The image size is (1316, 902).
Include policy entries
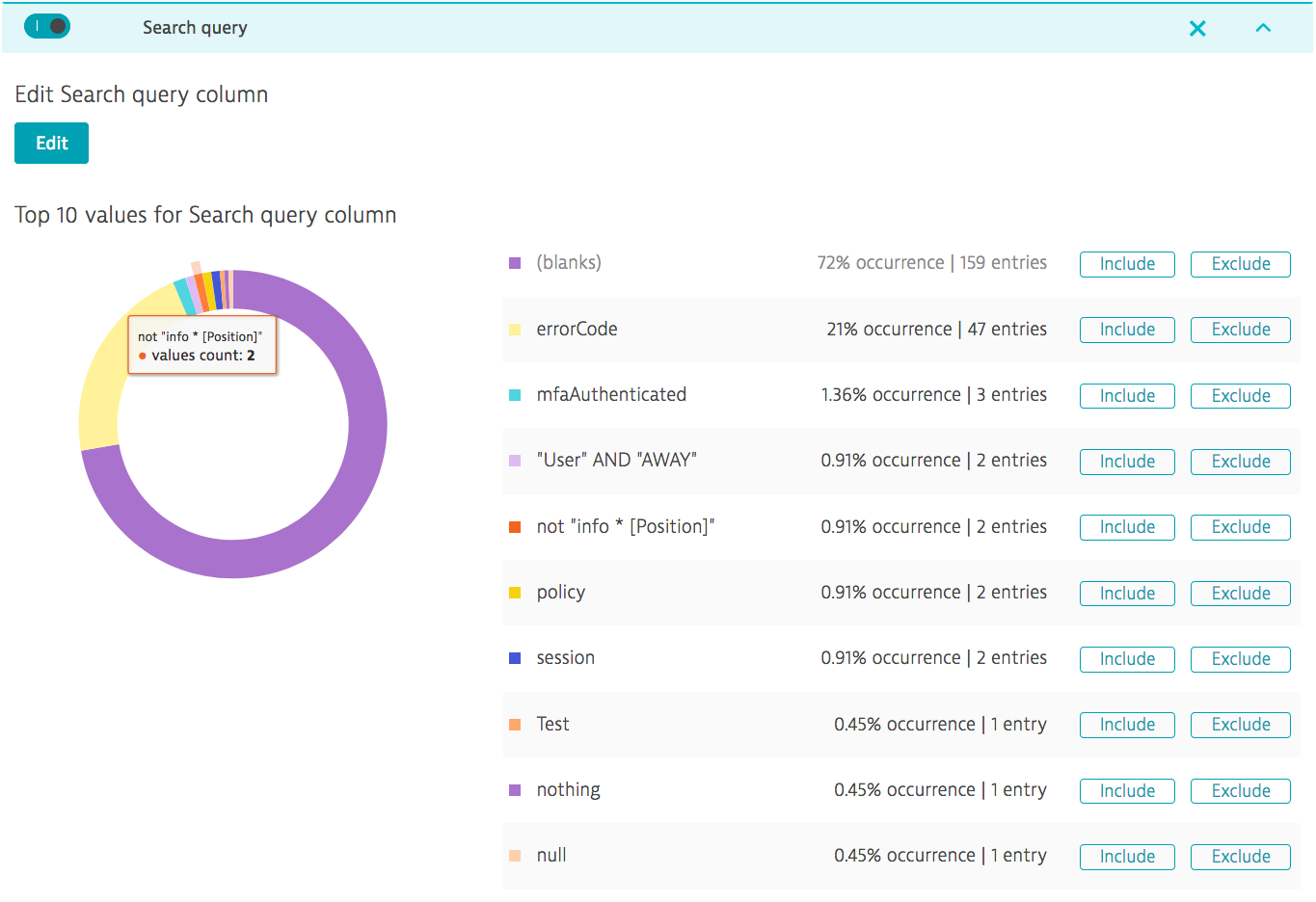tap(1127, 594)
